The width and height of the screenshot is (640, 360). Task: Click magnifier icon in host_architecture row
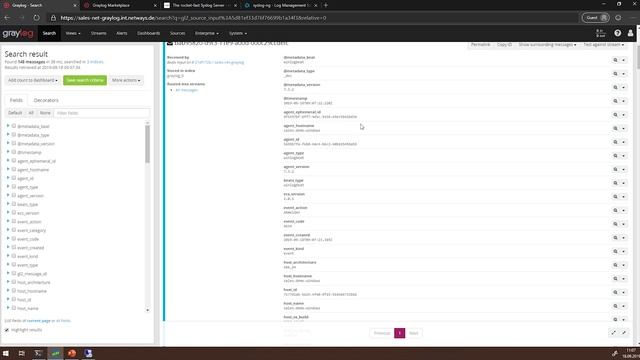[x=615, y=265]
